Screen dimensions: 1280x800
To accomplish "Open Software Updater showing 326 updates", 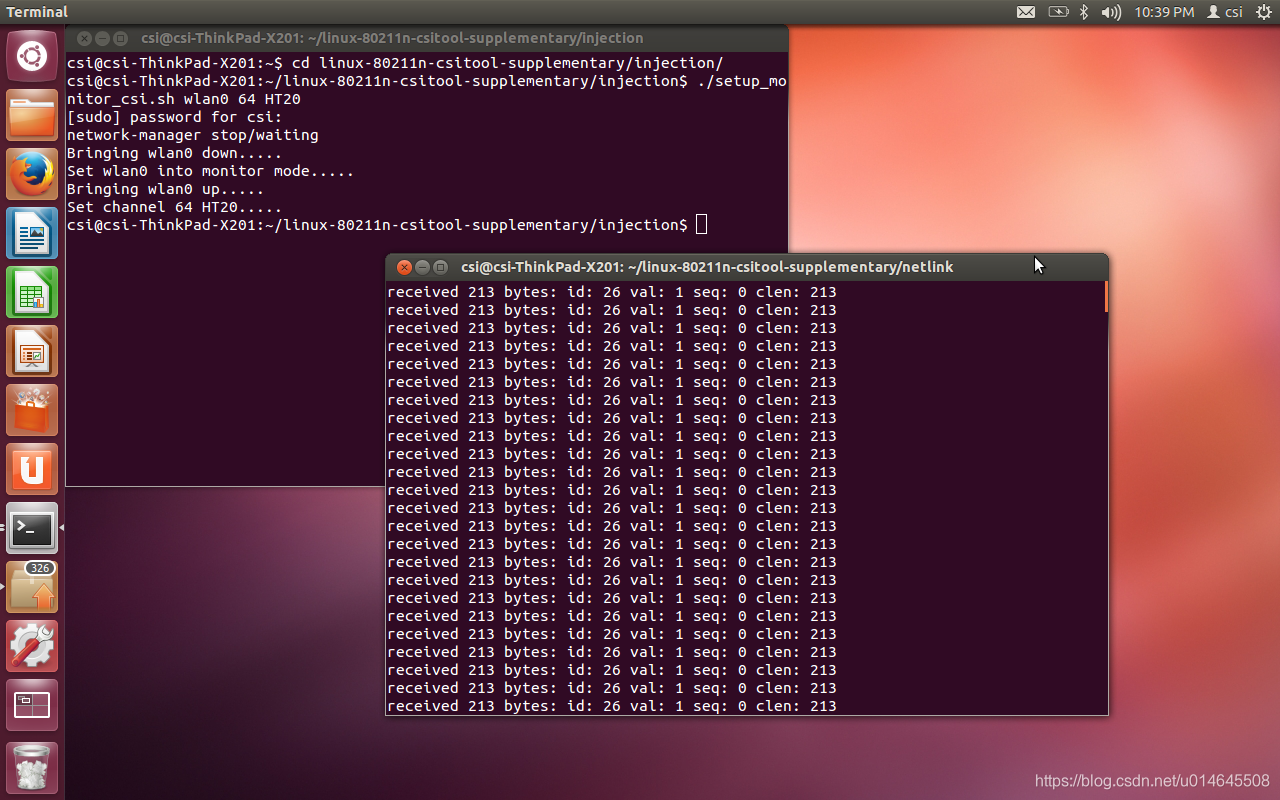I will point(32,587).
